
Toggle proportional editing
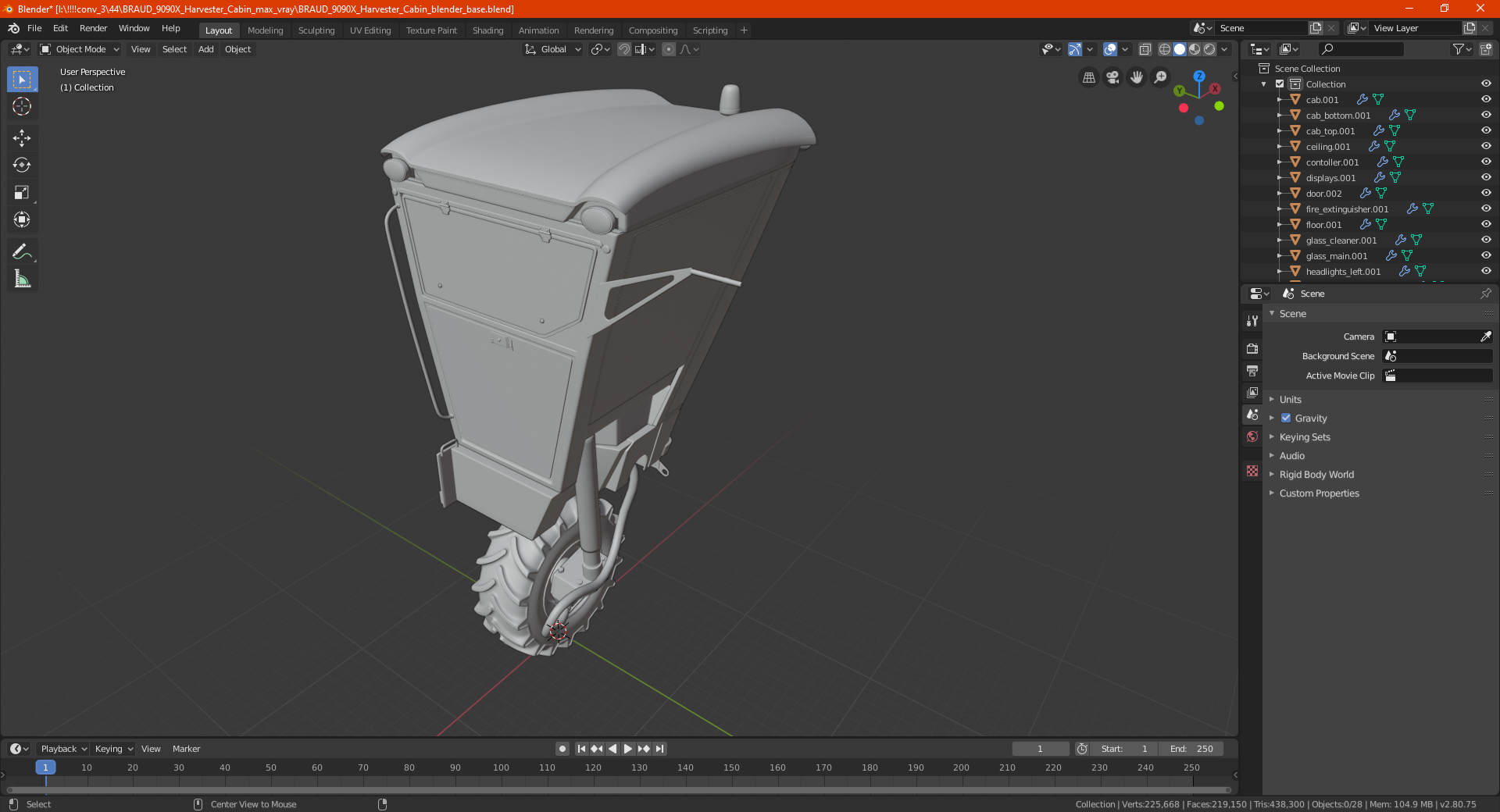[x=669, y=49]
